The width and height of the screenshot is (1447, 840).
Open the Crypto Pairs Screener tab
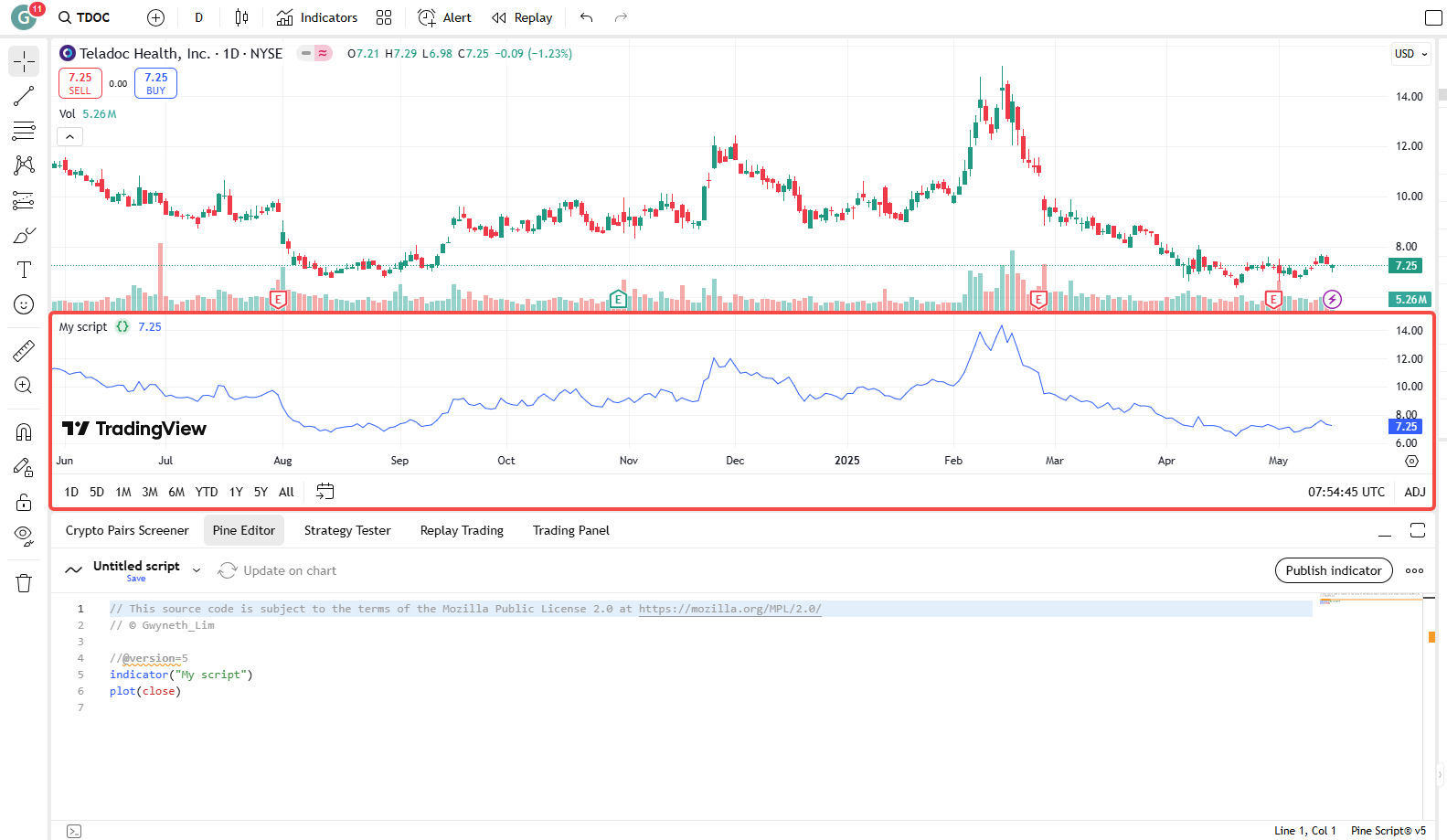(x=127, y=530)
